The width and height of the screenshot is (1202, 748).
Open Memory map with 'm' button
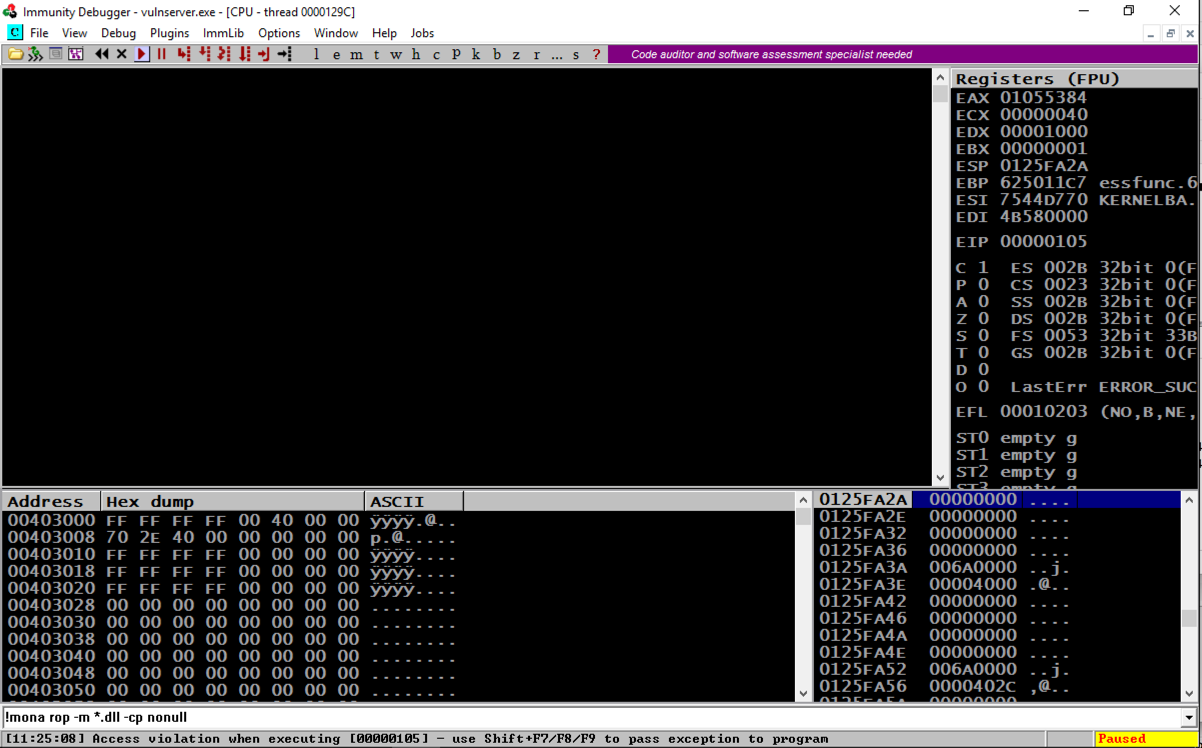[357, 54]
